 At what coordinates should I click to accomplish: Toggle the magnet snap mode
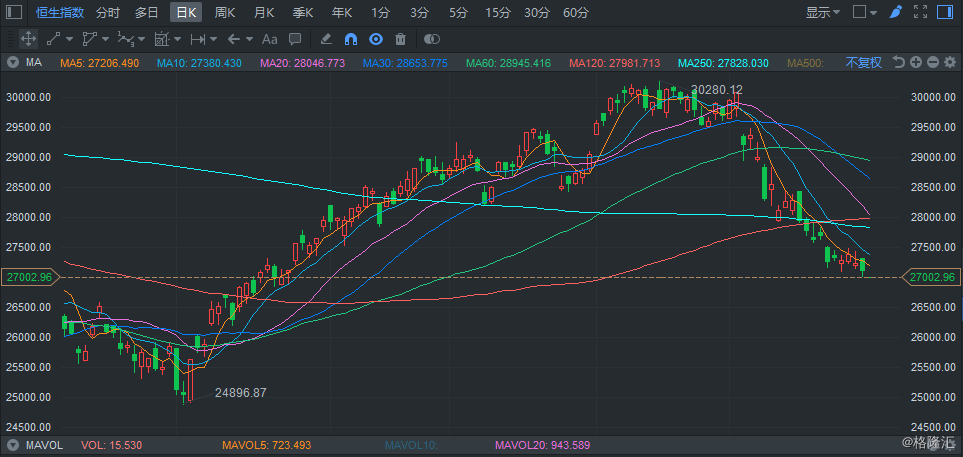click(x=351, y=39)
